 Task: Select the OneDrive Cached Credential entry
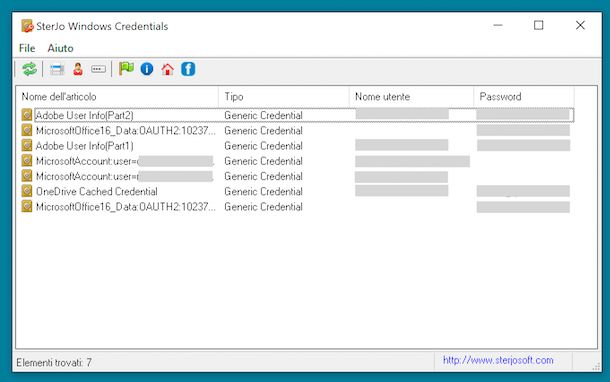[96, 191]
